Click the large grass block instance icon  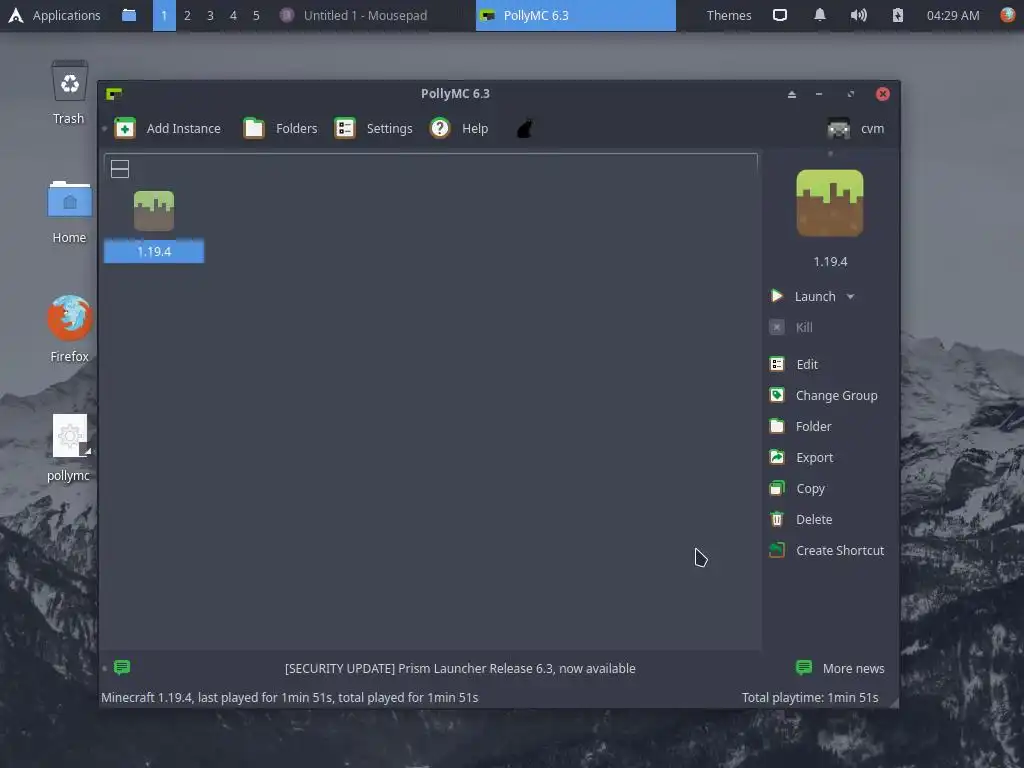pyautogui.click(x=830, y=203)
